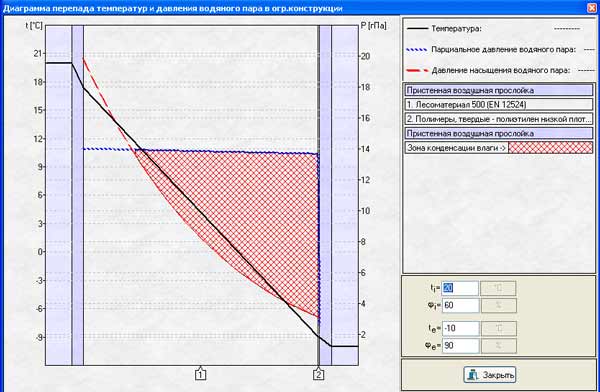Click the 'Зона конденсации влаги' label
Screen dimensions: 600x392
click(457, 148)
